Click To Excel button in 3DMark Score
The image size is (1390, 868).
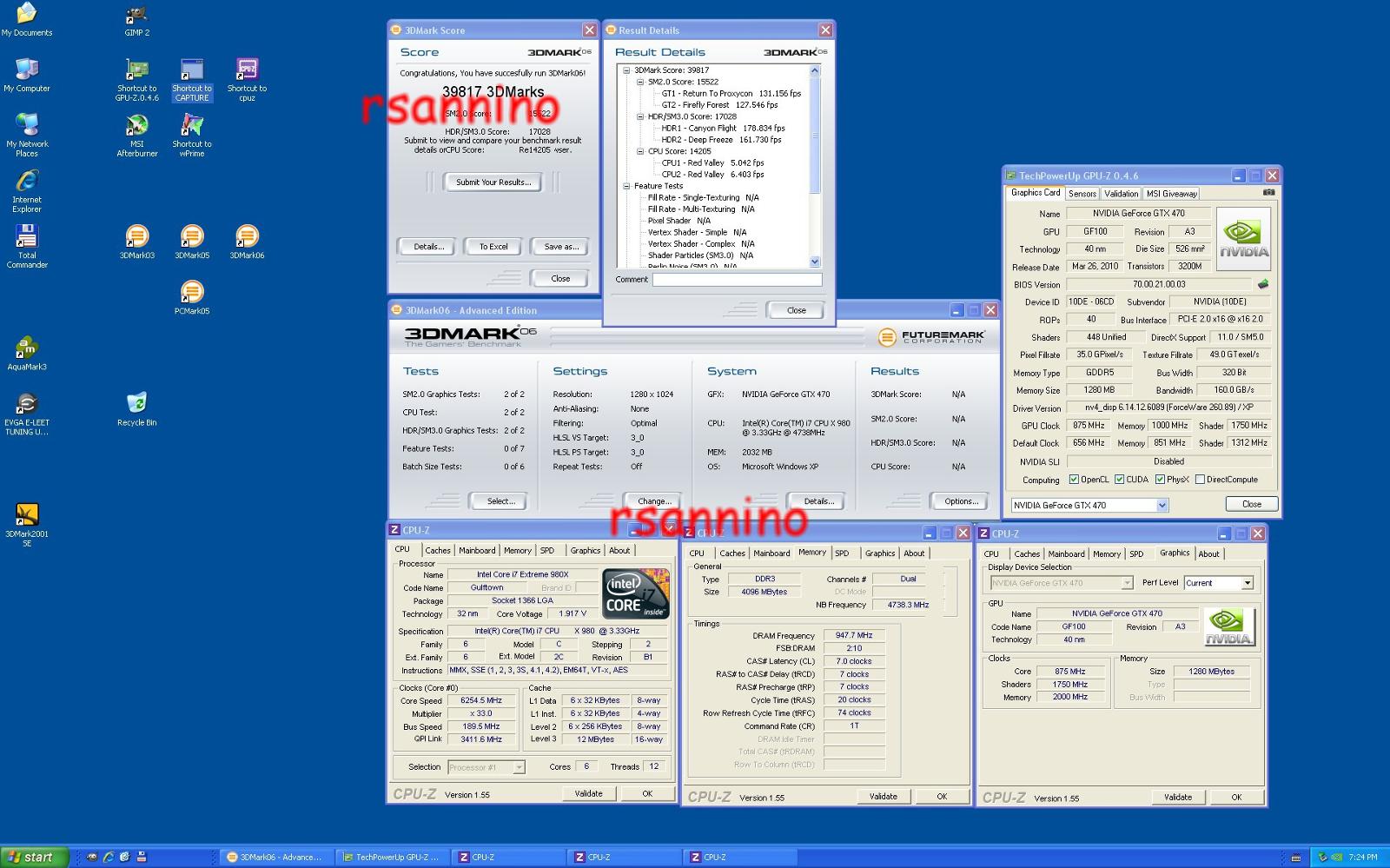(493, 247)
